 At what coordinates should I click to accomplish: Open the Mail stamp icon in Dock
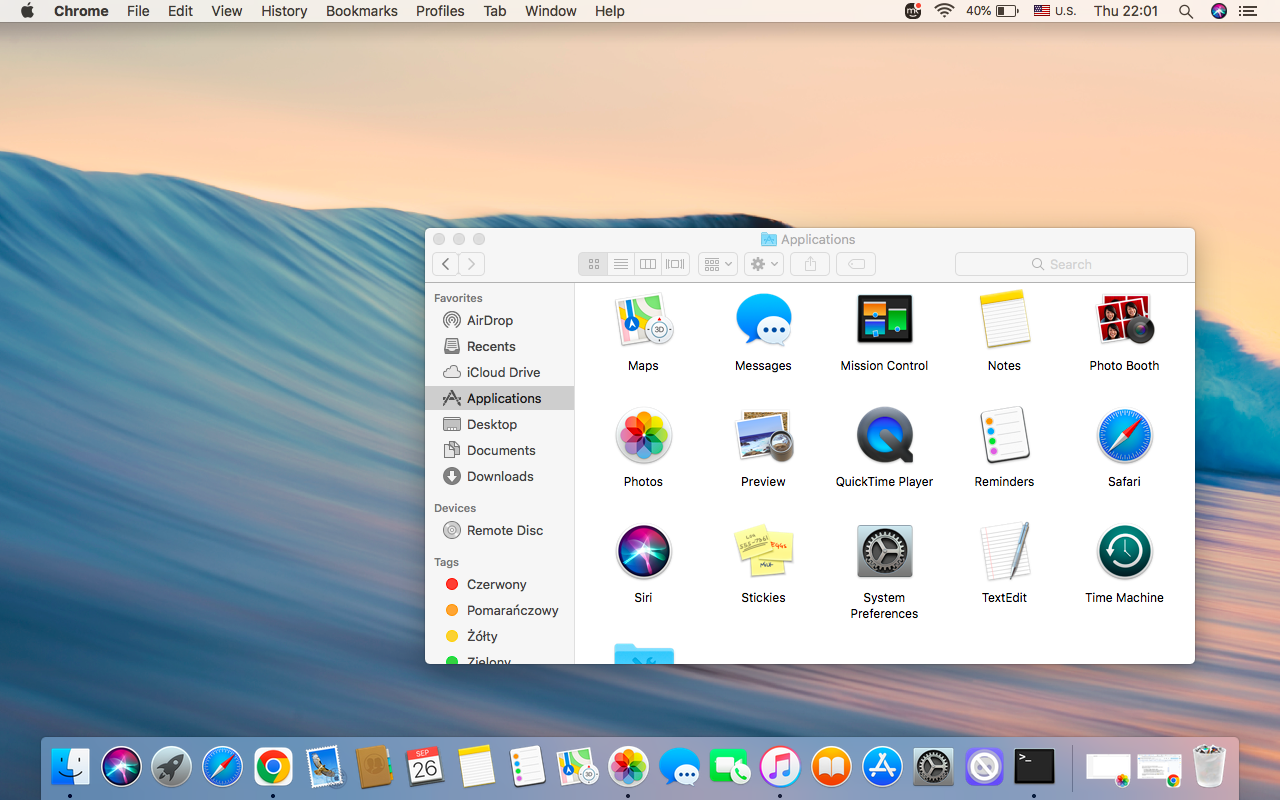tap(324, 767)
